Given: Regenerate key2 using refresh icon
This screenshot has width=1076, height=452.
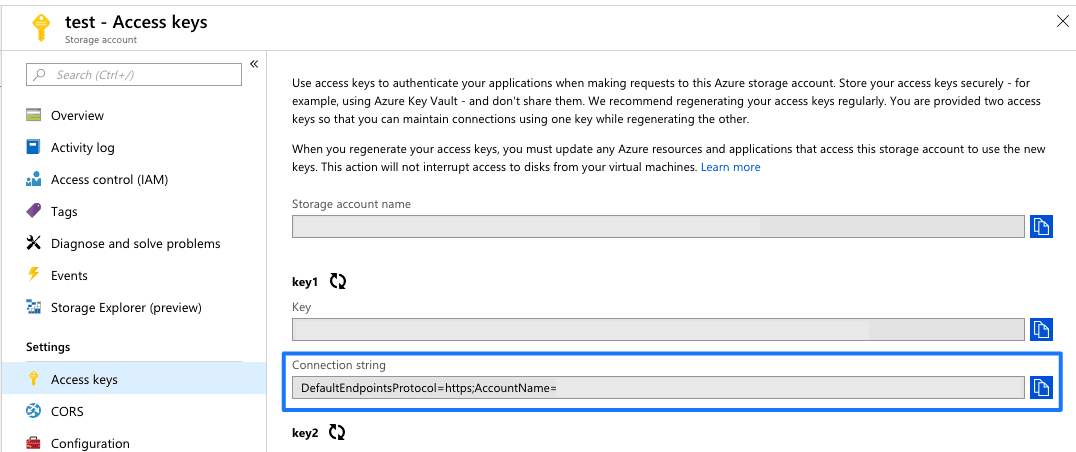Looking at the screenshot, I should (x=337, y=433).
